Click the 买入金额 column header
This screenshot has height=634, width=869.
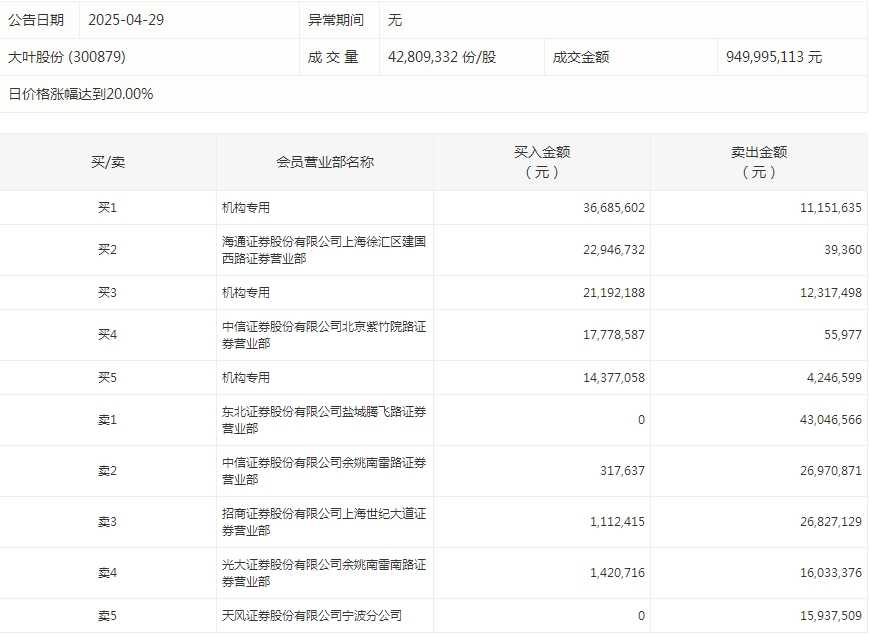pos(542,162)
